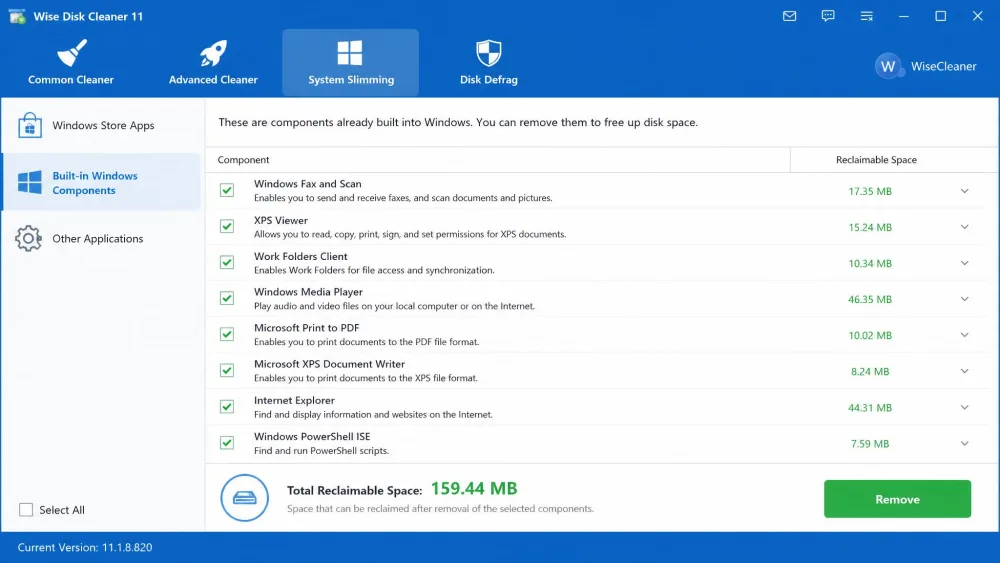The image size is (1000, 563).
Task: Click the Disk Defrag shield icon
Action: (489, 53)
